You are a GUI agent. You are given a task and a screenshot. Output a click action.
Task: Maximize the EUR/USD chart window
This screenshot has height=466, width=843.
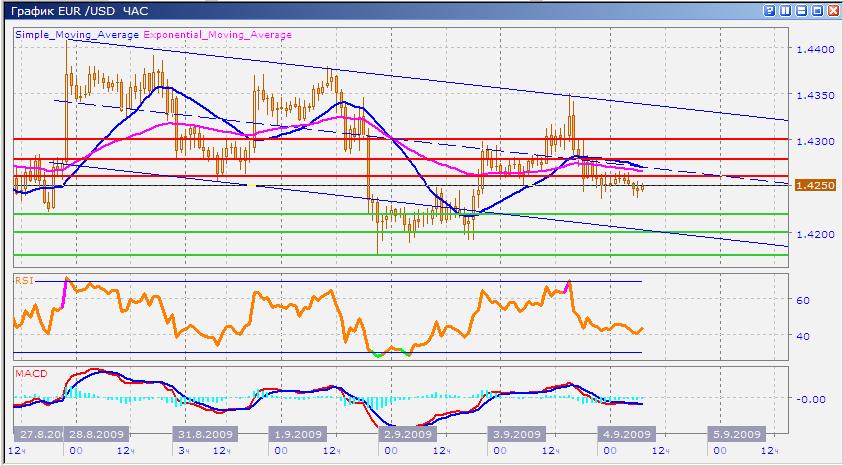pyautogui.click(x=817, y=10)
